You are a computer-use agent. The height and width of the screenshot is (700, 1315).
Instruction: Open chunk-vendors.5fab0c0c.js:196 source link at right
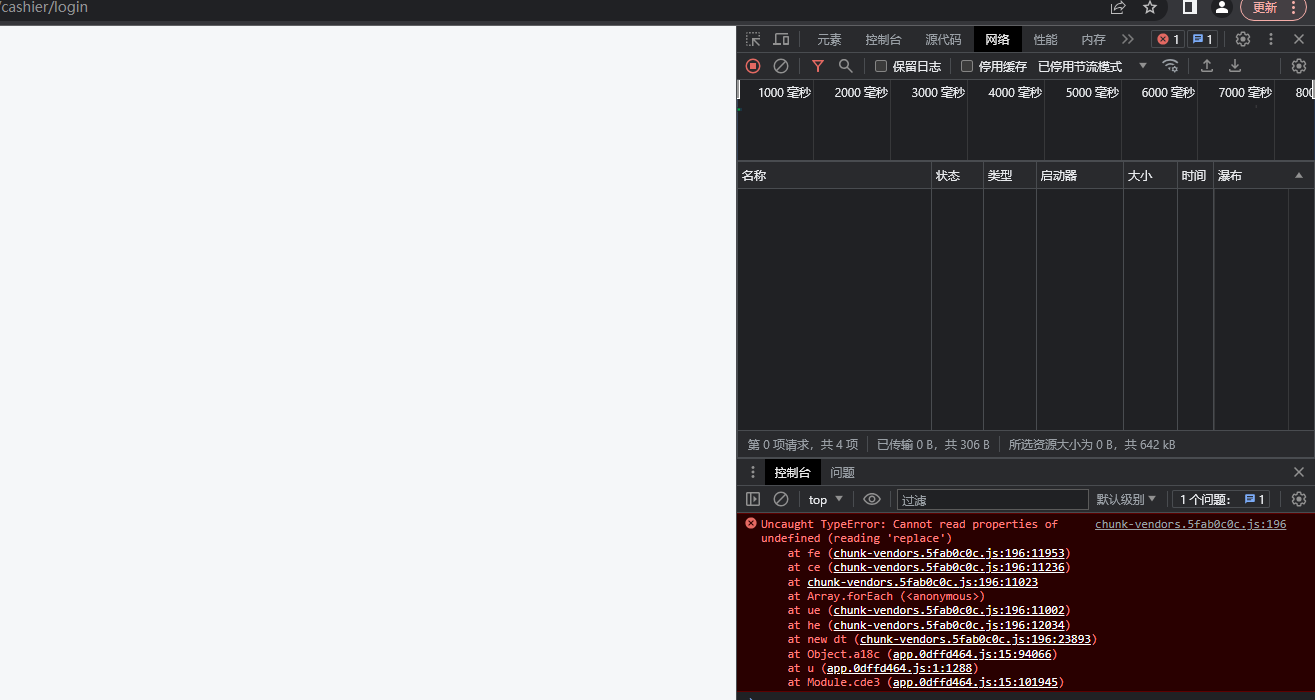pyautogui.click(x=1190, y=524)
